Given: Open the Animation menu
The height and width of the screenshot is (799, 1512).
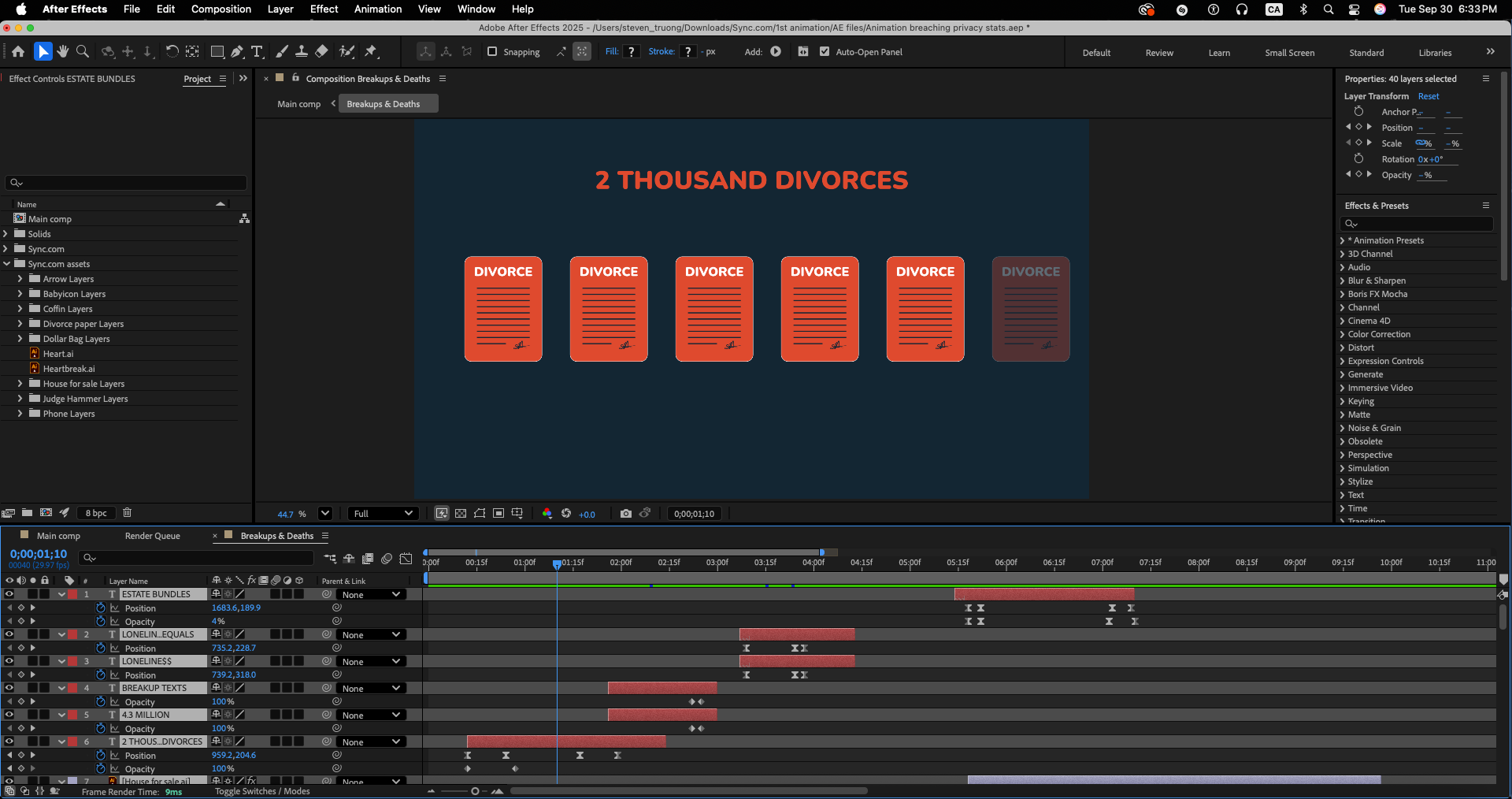Looking at the screenshot, I should 378,9.
